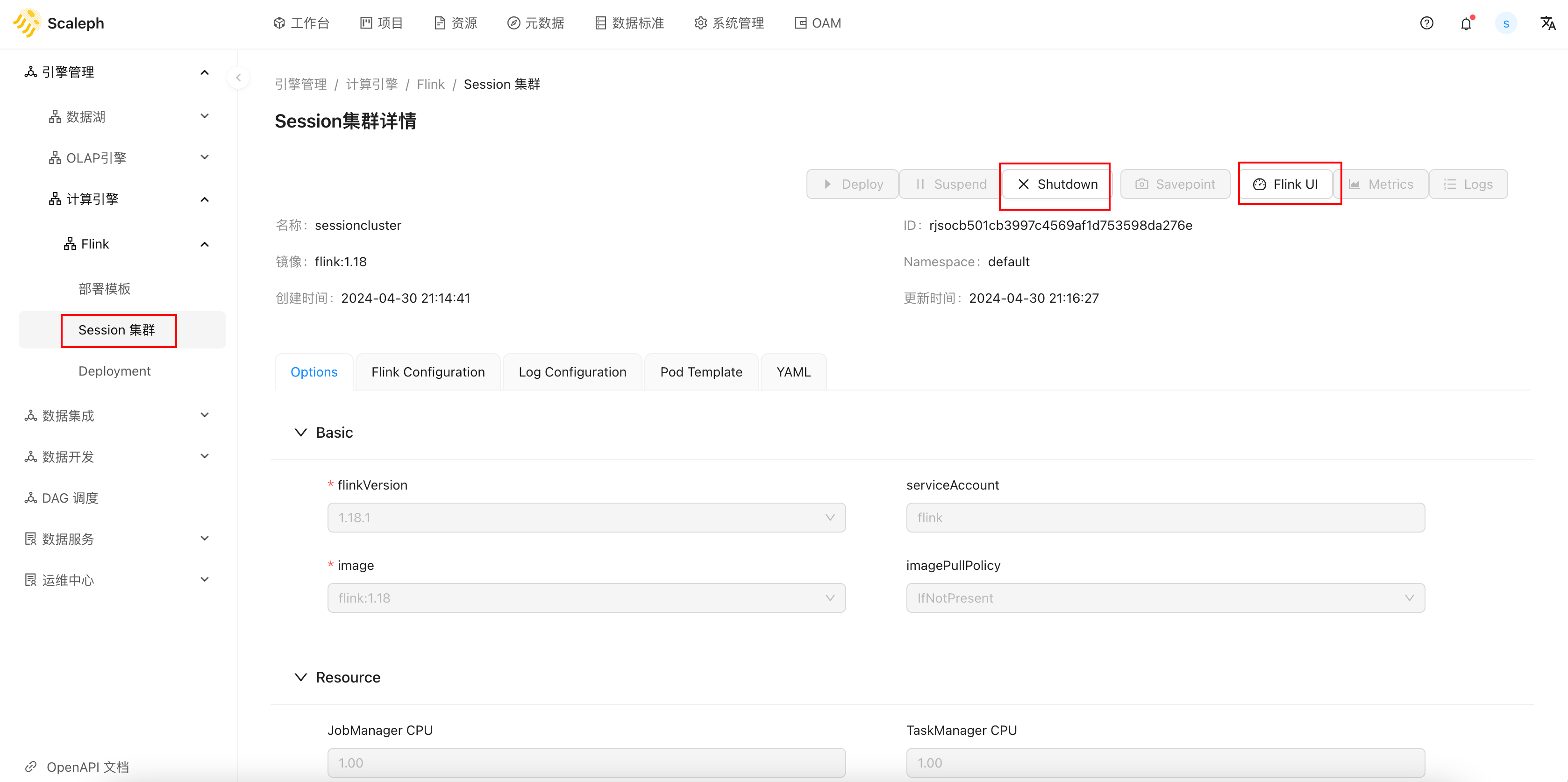
Task: Open the user avatar 's'
Action: 1506,23
